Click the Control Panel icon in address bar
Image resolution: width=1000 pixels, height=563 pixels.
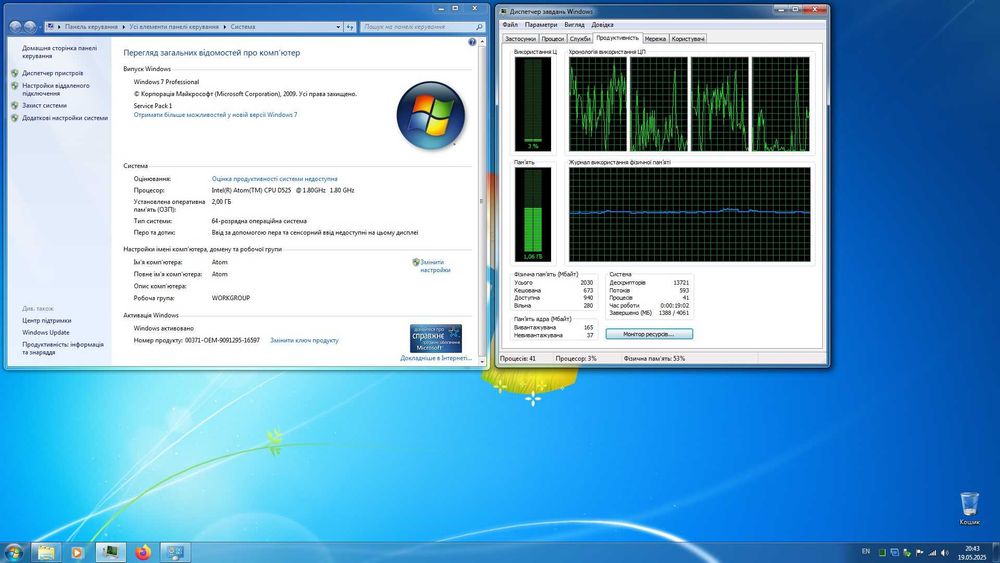coord(50,27)
